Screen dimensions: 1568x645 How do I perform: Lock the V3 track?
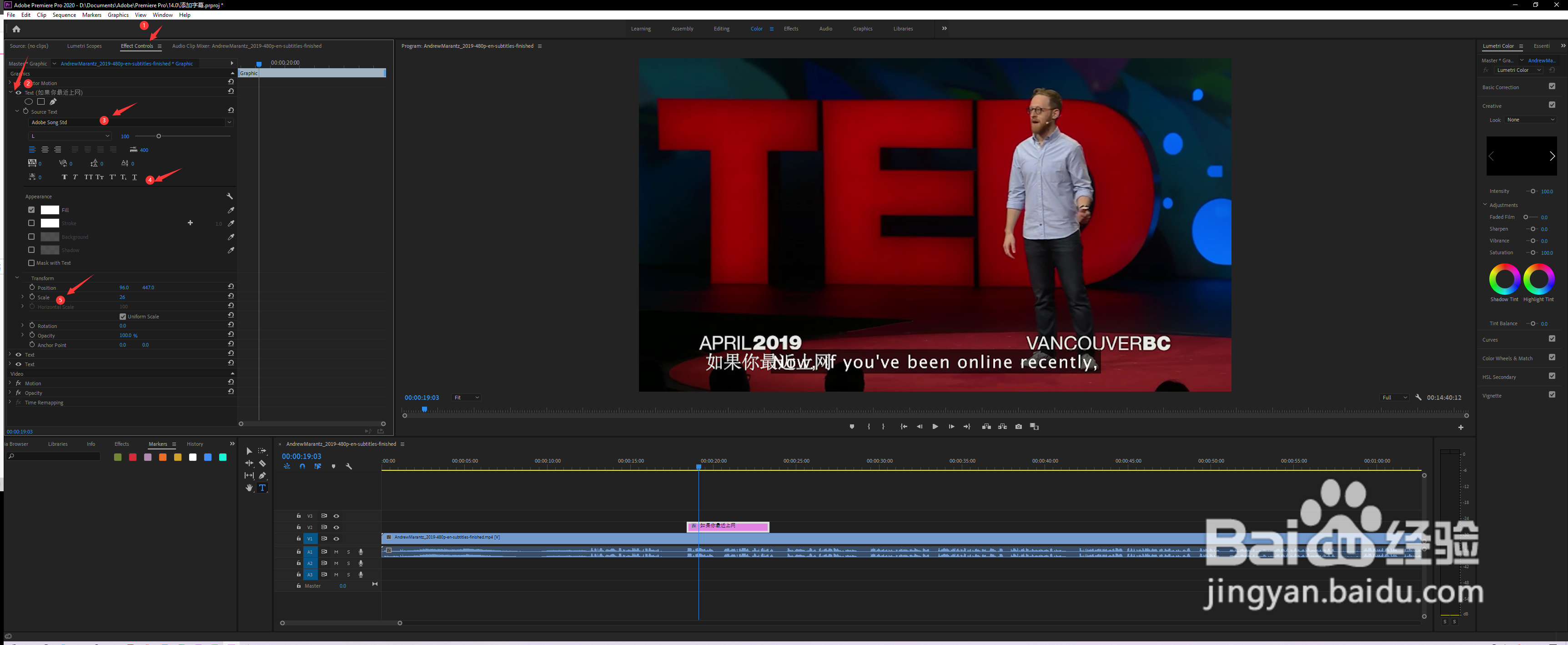tap(298, 516)
